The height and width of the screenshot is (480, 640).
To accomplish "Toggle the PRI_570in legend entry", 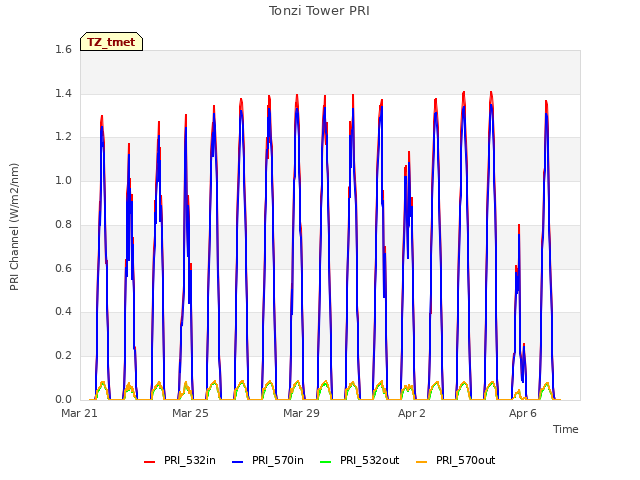I will point(268,460).
